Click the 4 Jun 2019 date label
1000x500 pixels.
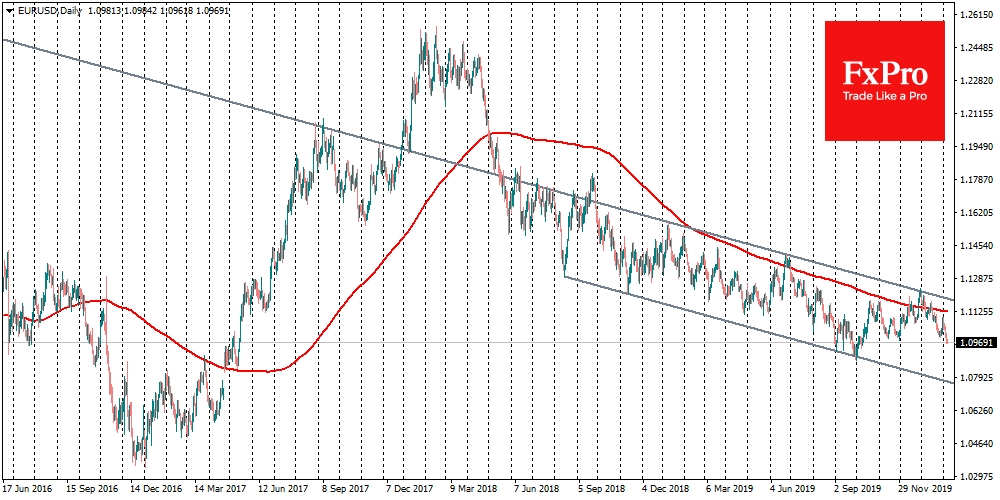coord(794,489)
